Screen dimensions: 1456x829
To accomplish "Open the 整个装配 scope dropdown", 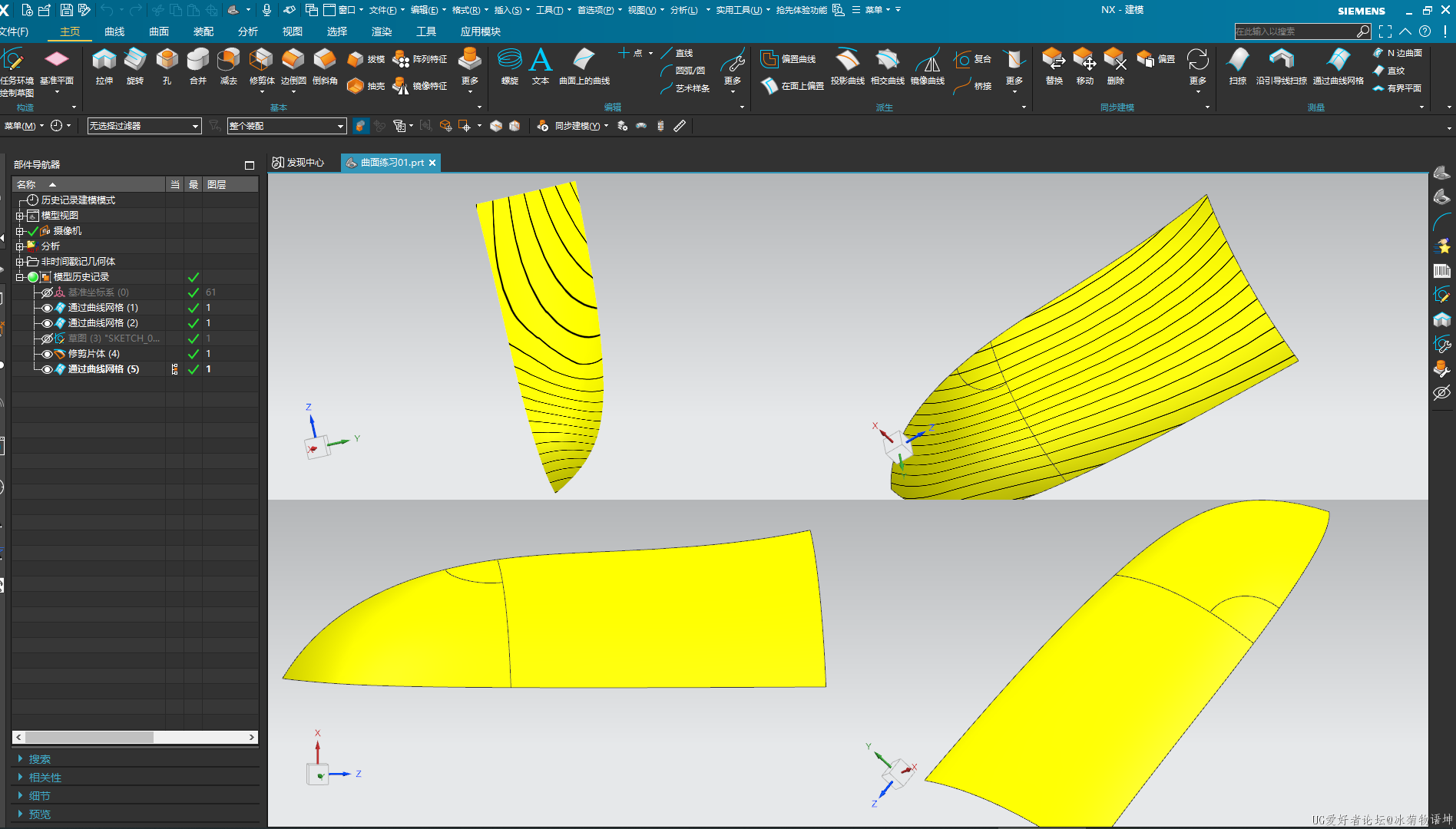I will [287, 126].
